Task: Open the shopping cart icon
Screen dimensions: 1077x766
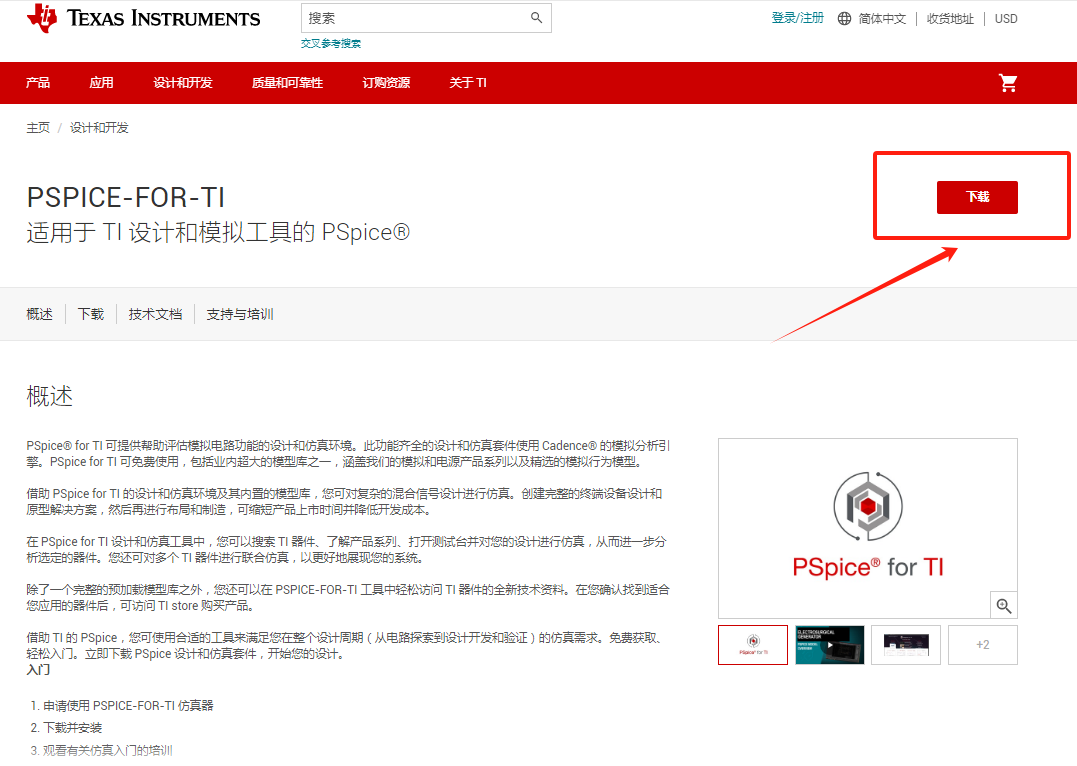Action: [1008, 83]
